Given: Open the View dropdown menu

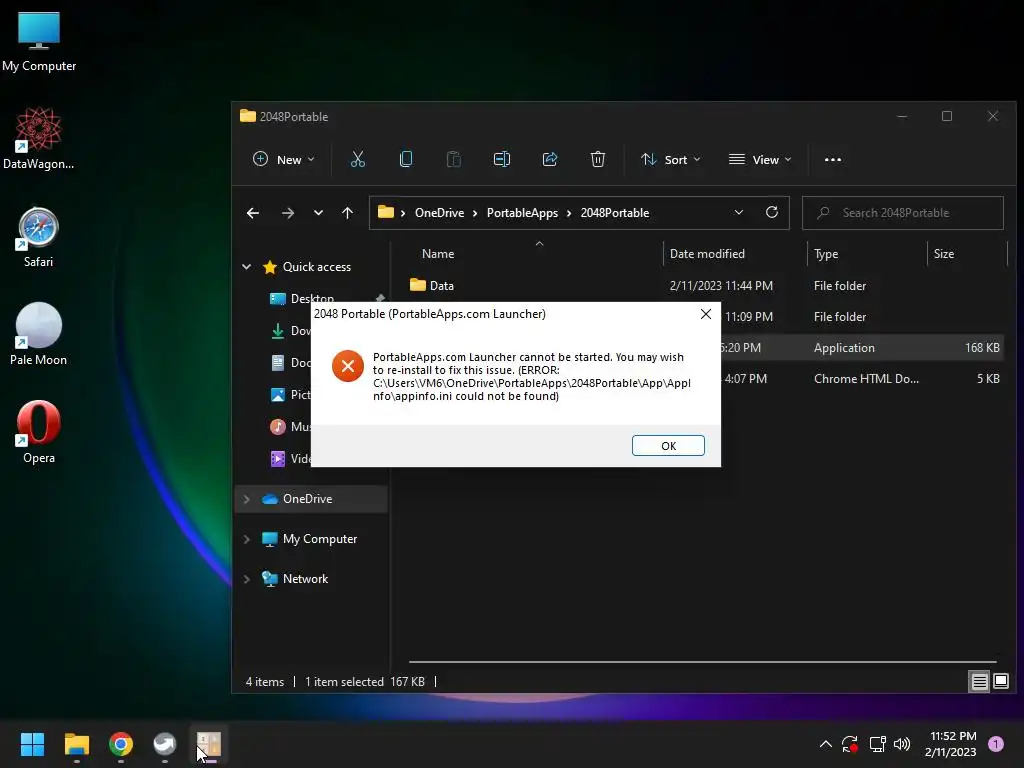Looking at the screenshot, I should 760,159.
